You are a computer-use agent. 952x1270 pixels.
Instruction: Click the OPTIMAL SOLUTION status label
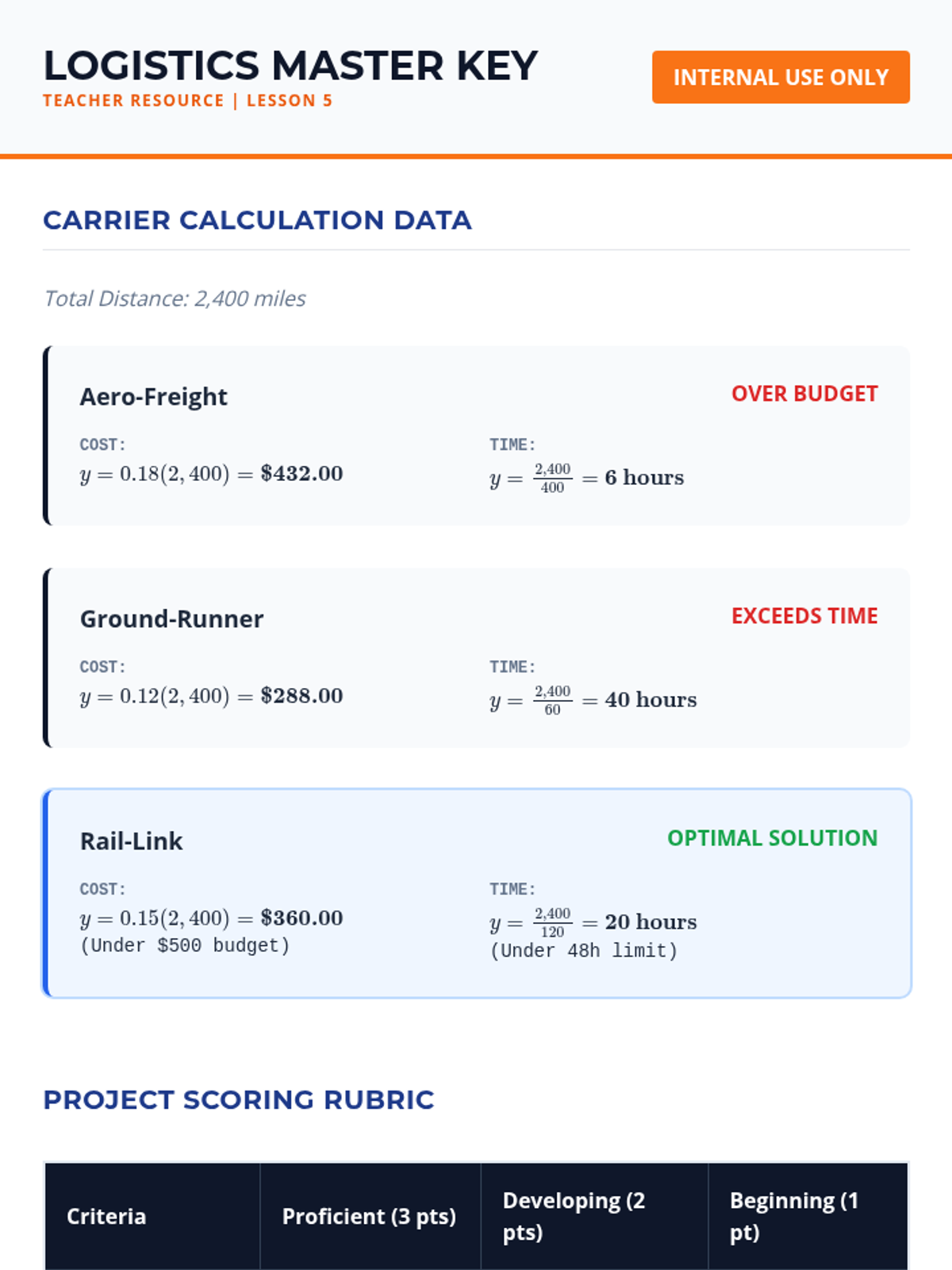(772, 838)
